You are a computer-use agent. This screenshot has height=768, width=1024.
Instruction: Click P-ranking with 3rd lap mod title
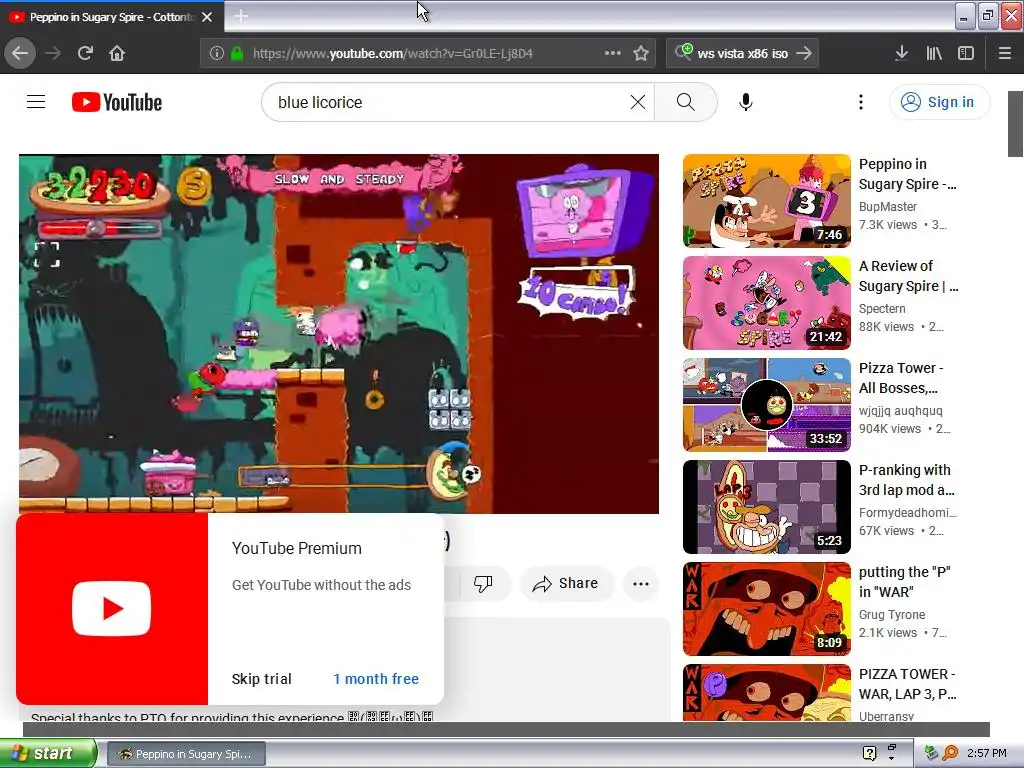[906, 479]
